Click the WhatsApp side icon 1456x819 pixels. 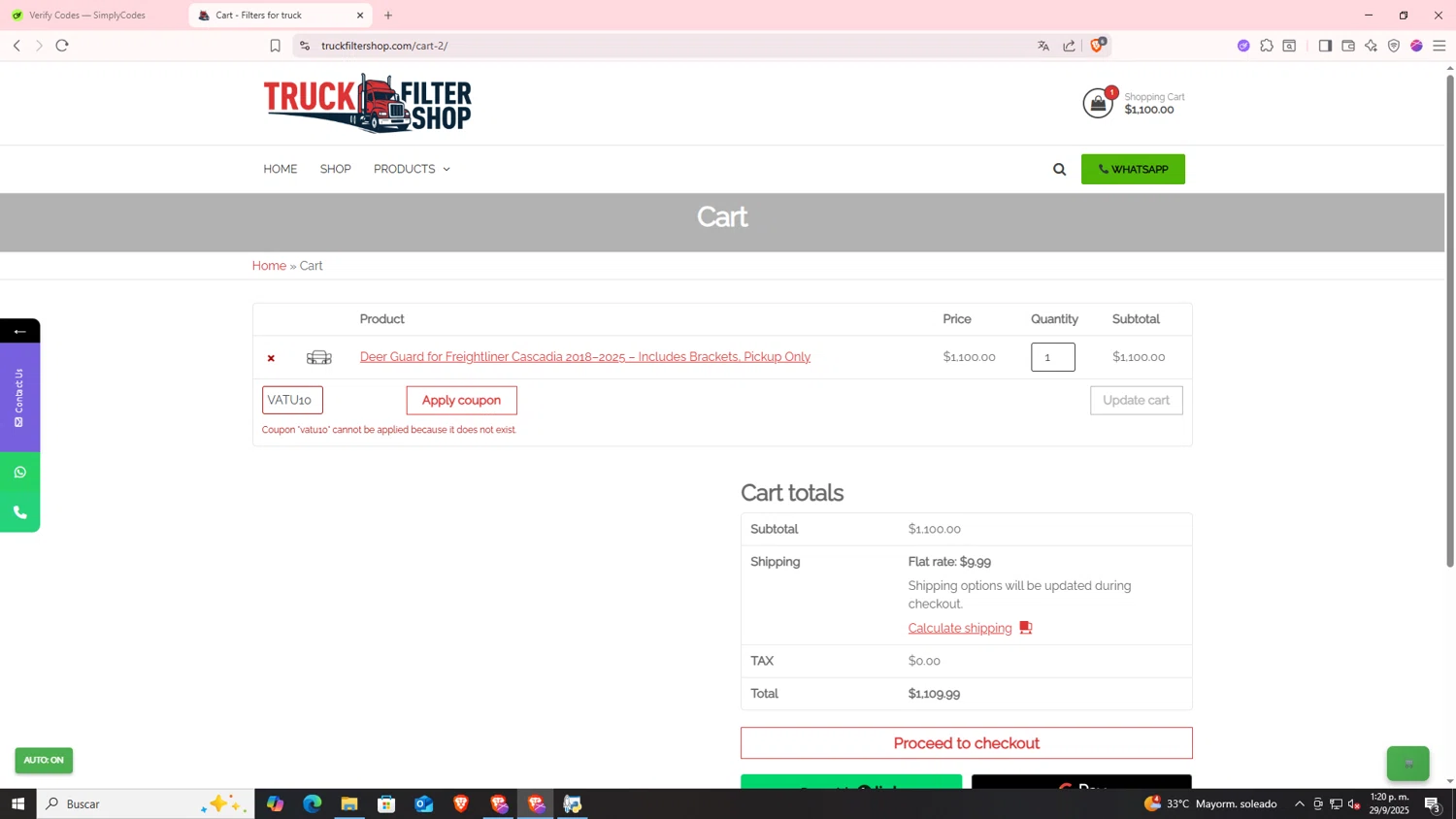pos(19,473)
